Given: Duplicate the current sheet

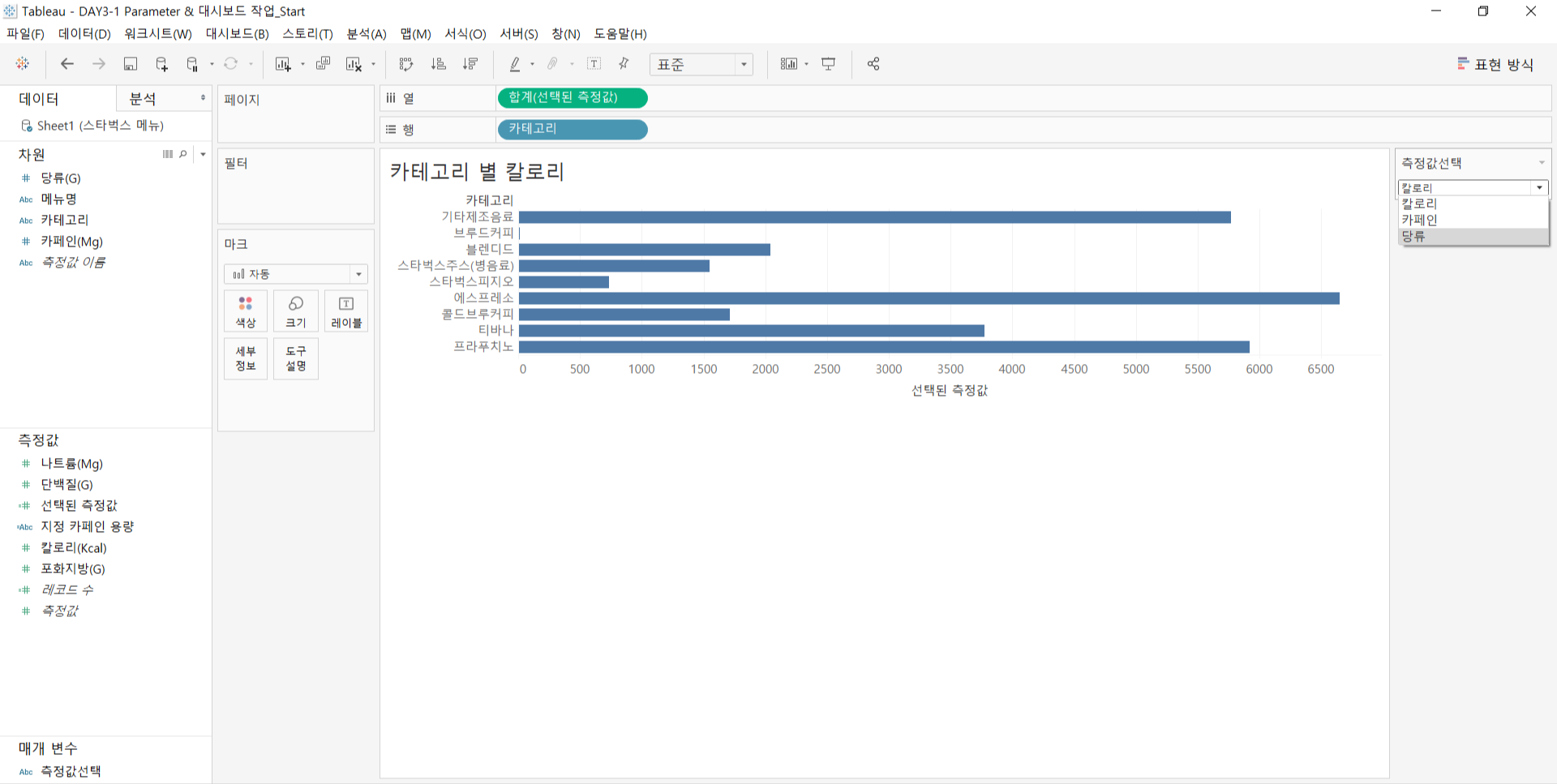Looking at the screenshot, I should pyautogui.click(x=323, y=64).
